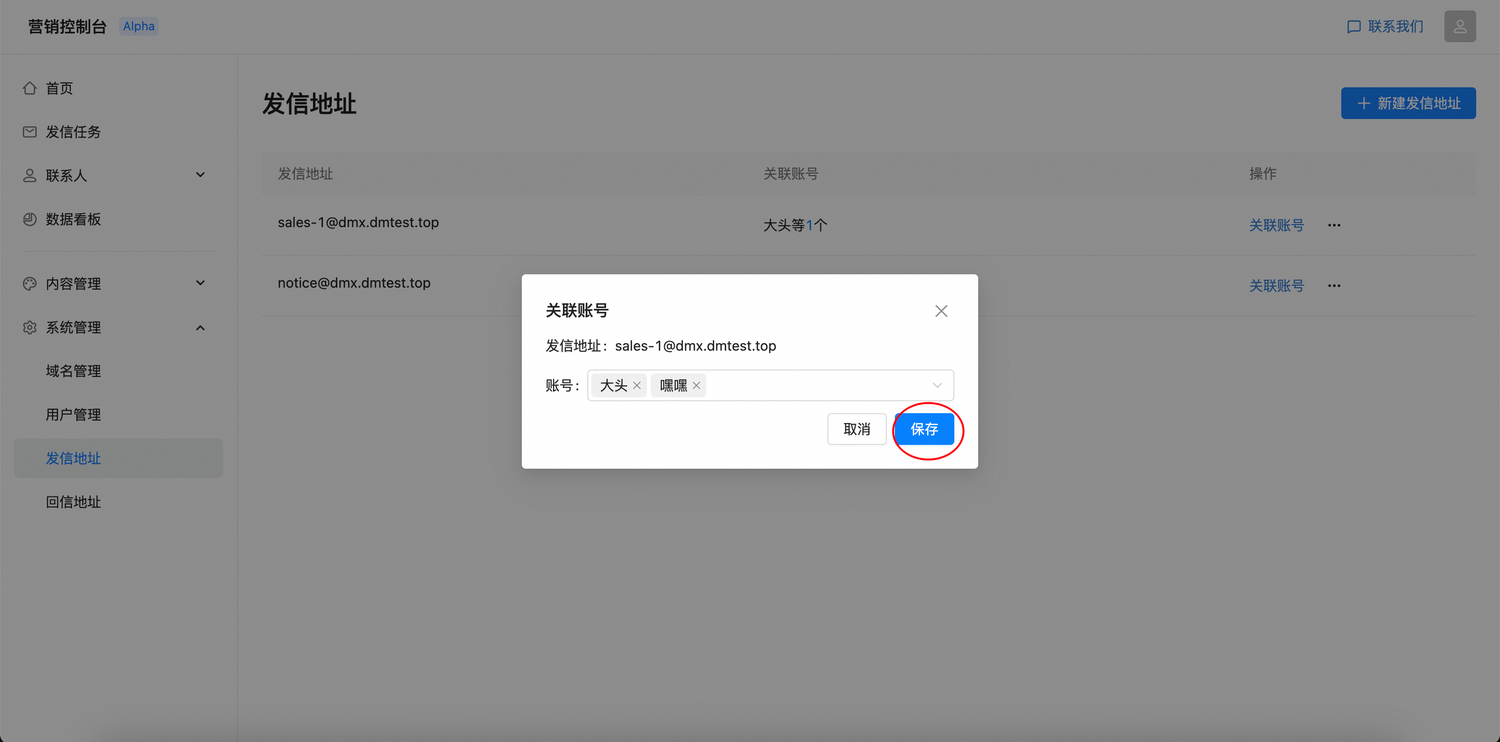Click the 发信地址 column header
Image resolution: width=1500 pixels, height=742 pixels.
[305, 173]
